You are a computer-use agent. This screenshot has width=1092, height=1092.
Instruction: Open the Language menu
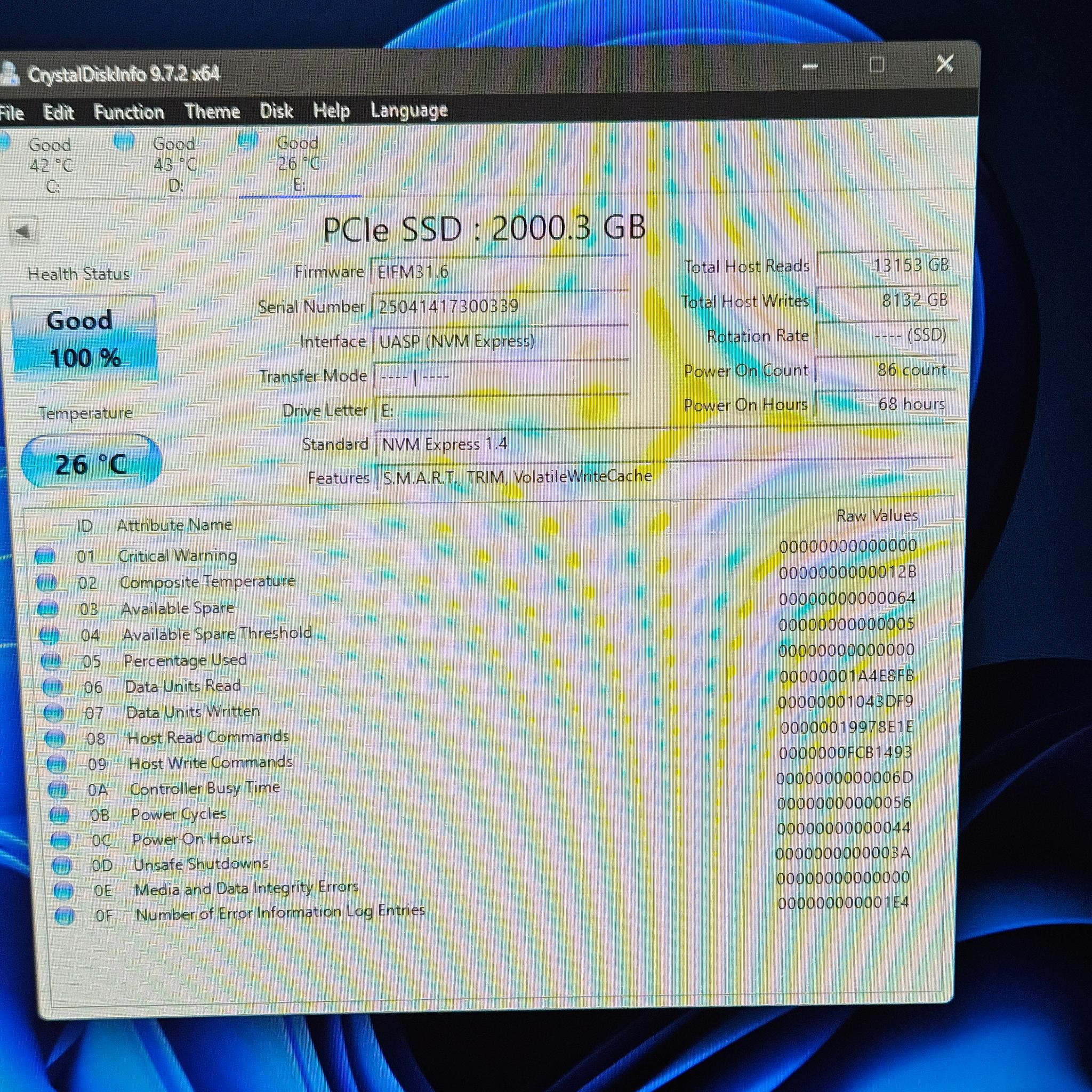[408, 110]
